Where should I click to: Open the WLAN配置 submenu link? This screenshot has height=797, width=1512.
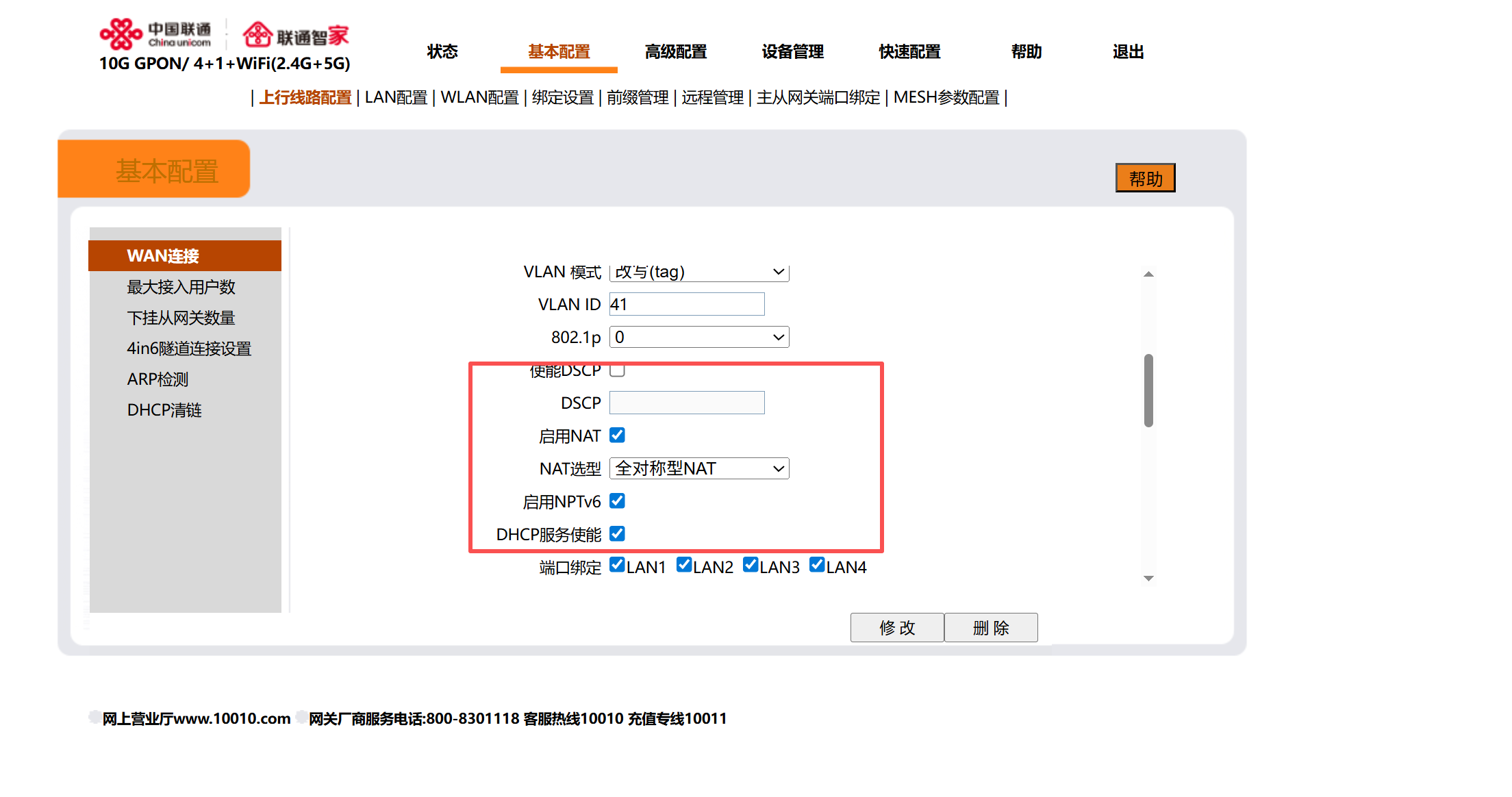479,98
